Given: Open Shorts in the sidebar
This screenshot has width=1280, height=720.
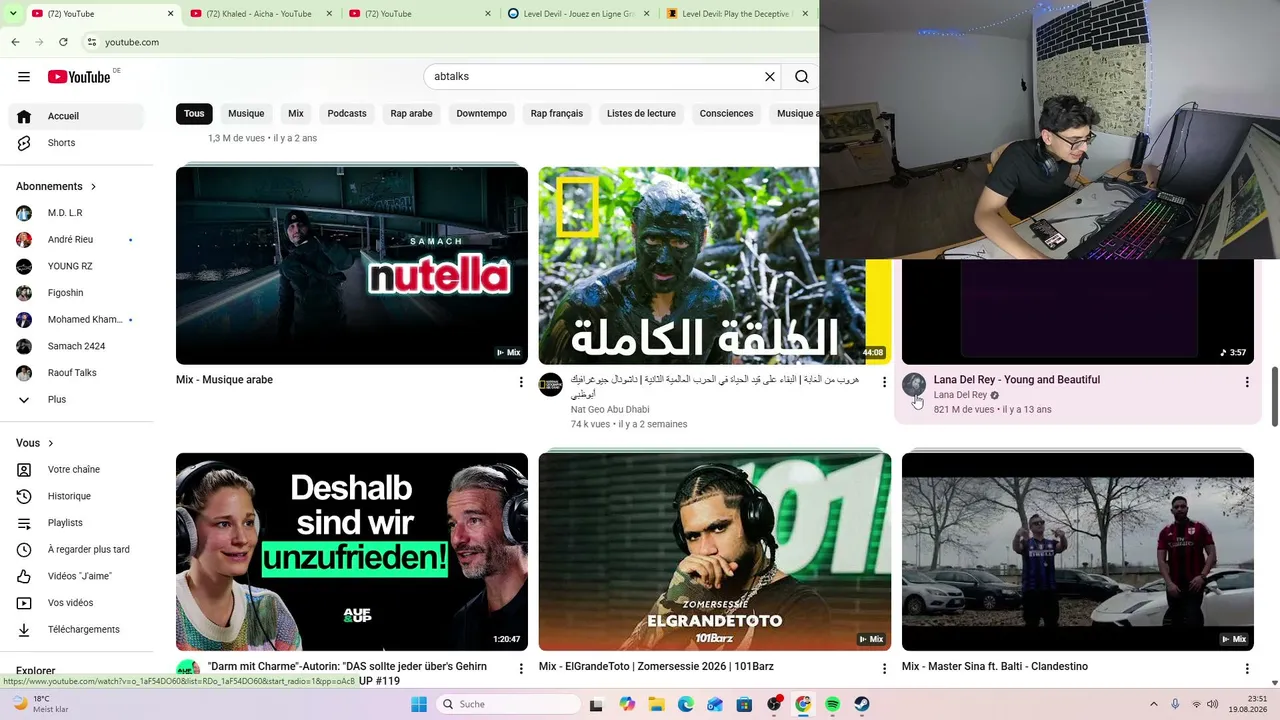Looking at the screenshot, I should coord(76,143).
